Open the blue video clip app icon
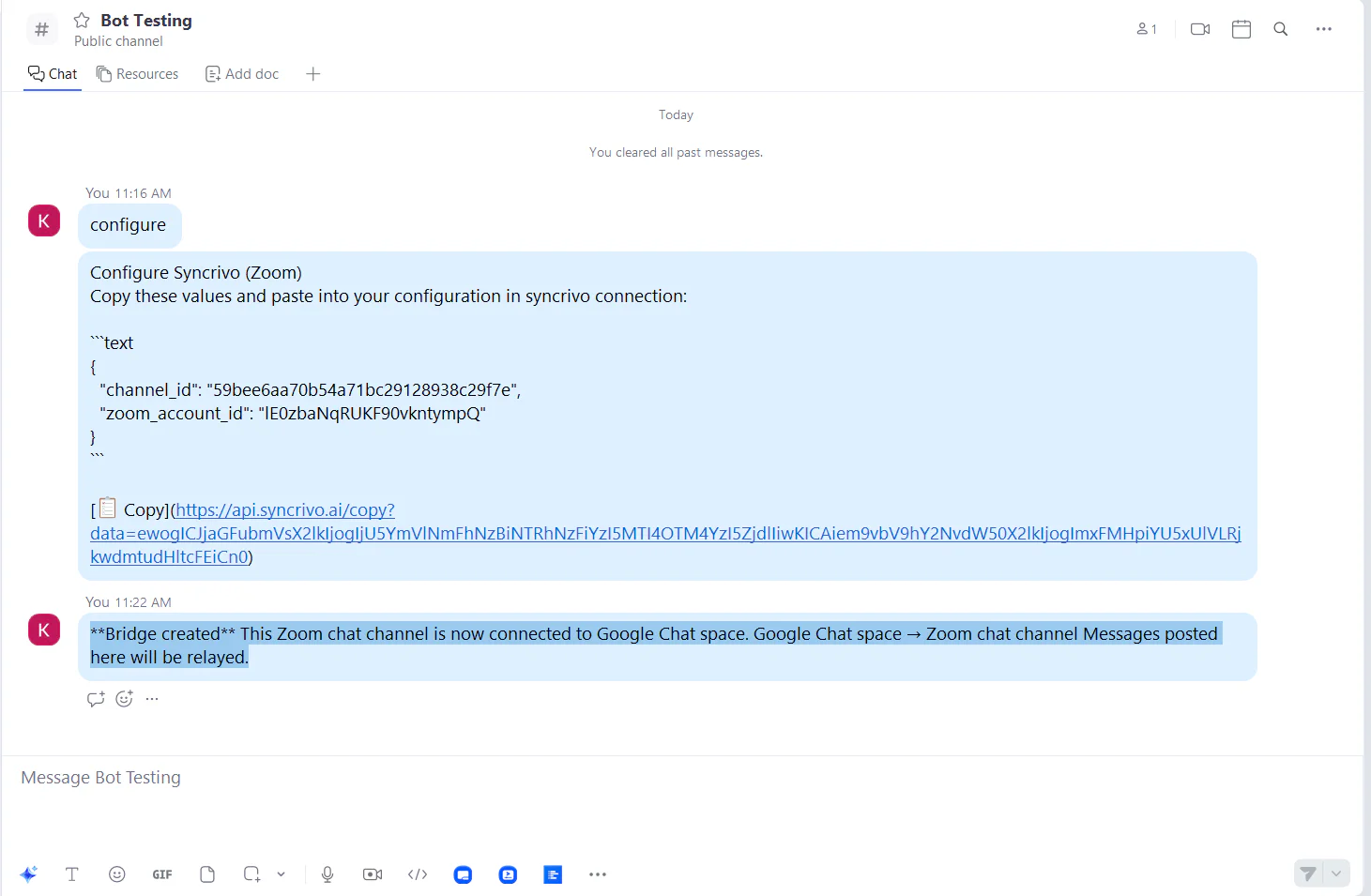The height and width of the screenshot is (896, 1371). (508, 874)
